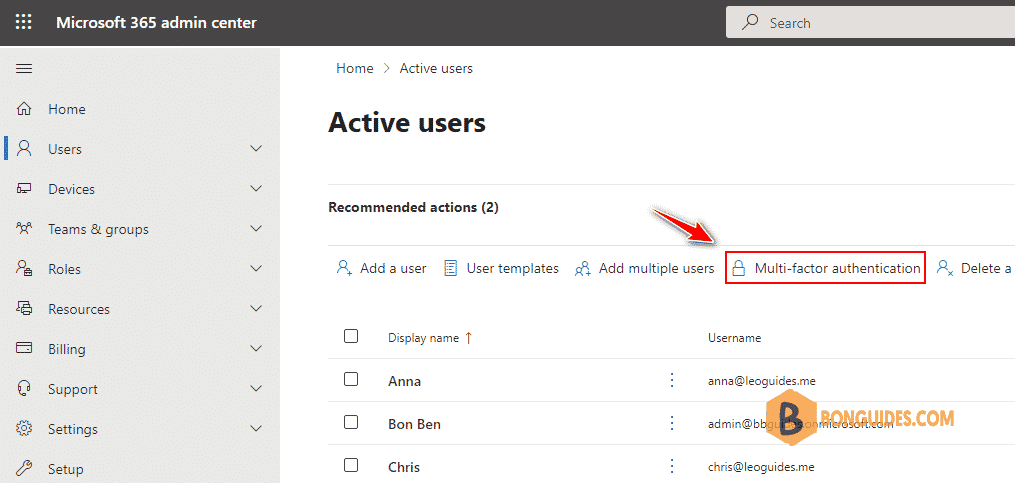Viewport: 1015px width, 483px height.
Task: Open the app launcher waffle icon
Action: [23, 23]
